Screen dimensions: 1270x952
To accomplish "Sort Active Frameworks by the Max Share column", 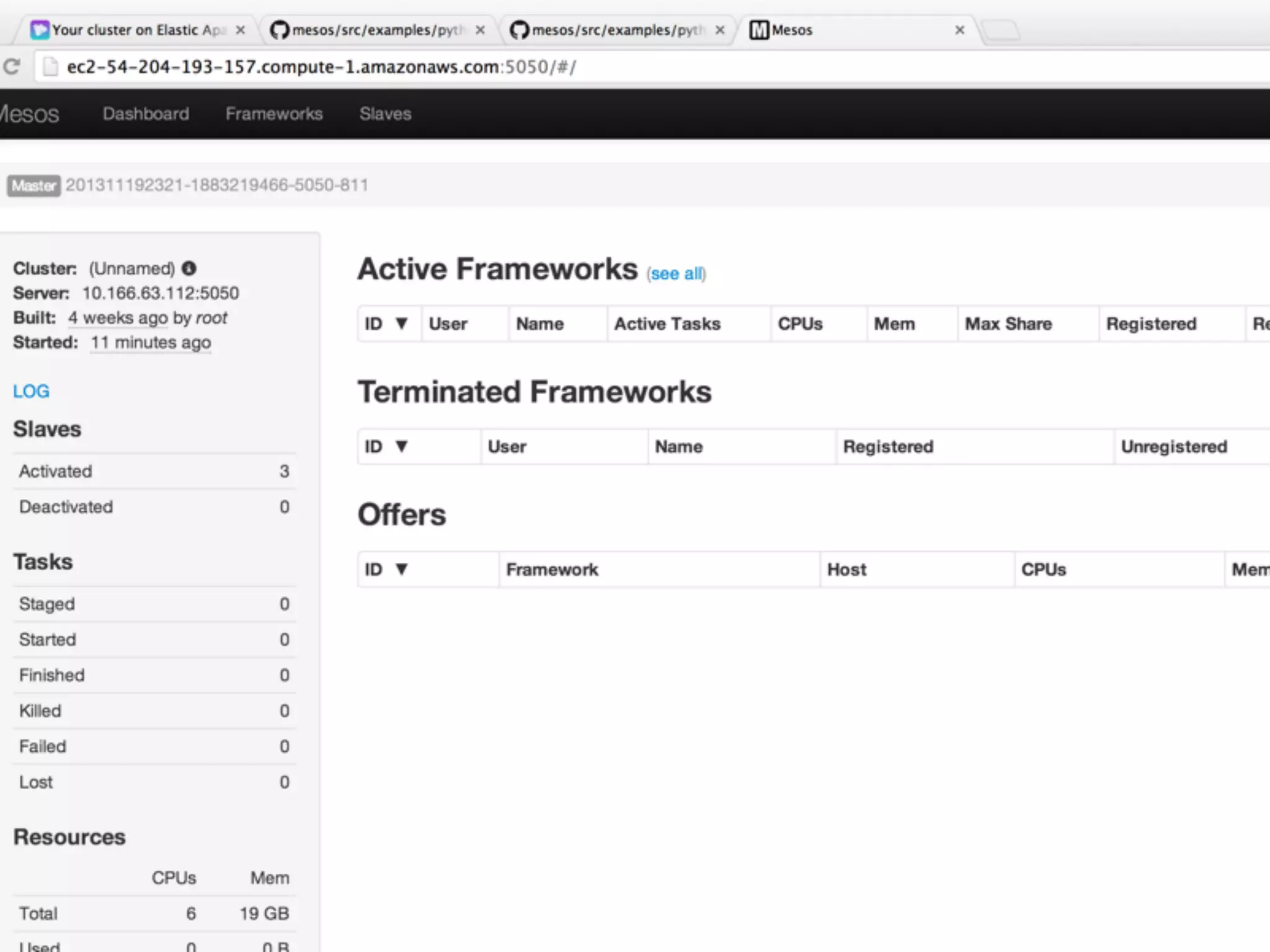I will [1008, 324].
